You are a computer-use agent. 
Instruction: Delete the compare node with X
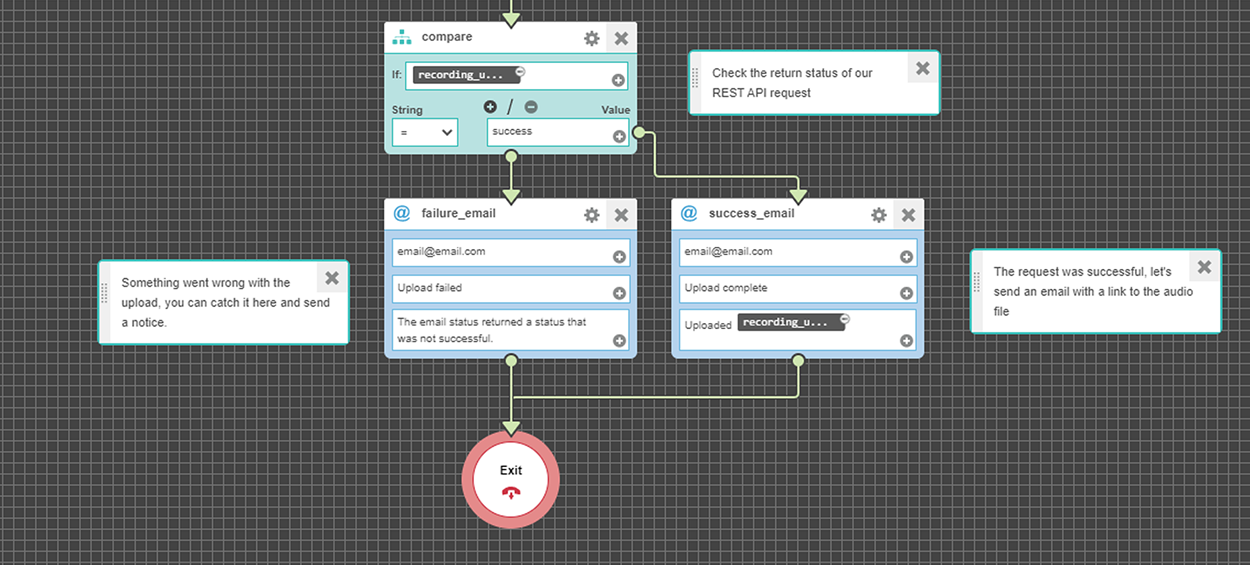(621, 38)
